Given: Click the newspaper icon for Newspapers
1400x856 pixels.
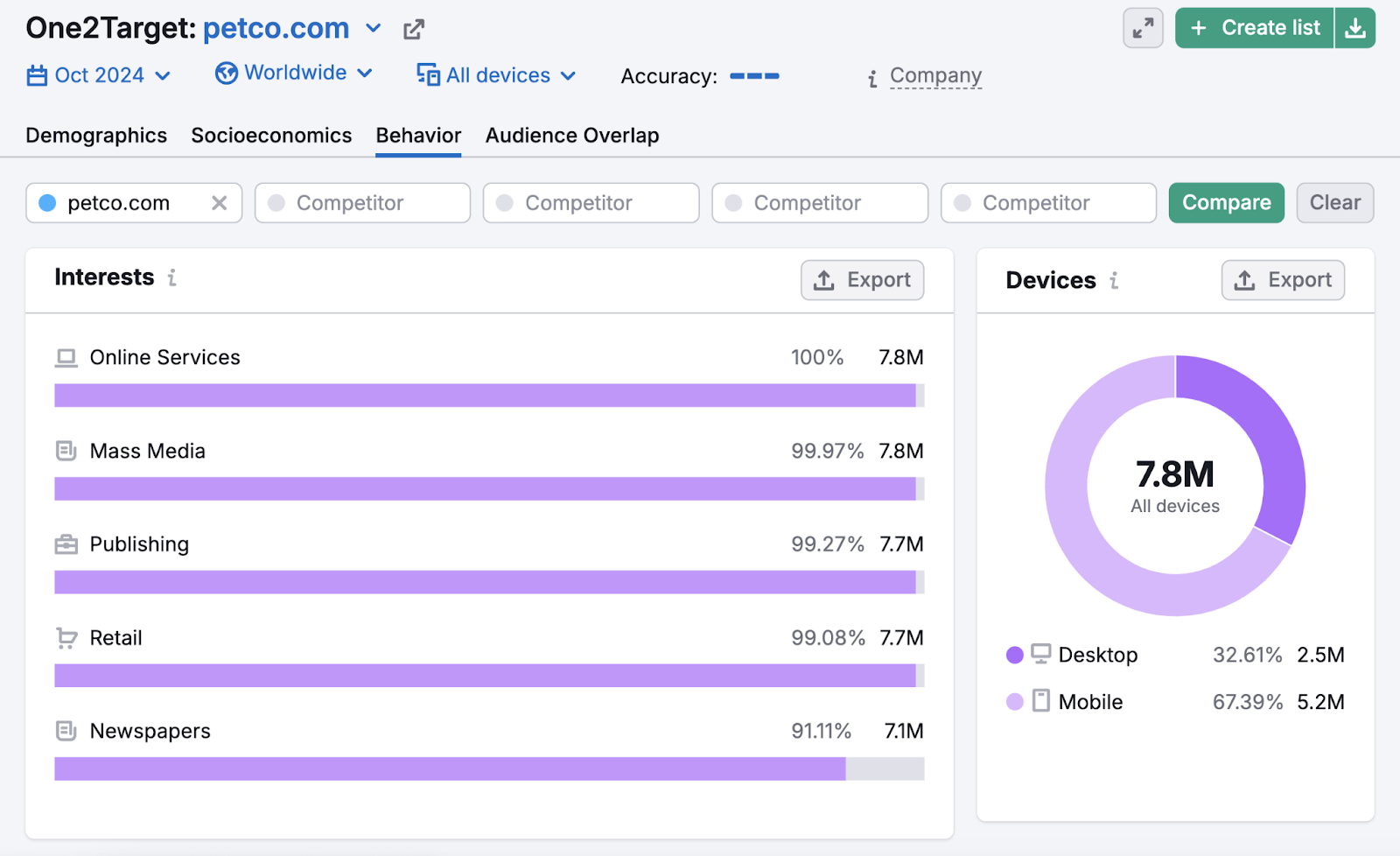Looking at the screenshot, I should coord(66,731).
